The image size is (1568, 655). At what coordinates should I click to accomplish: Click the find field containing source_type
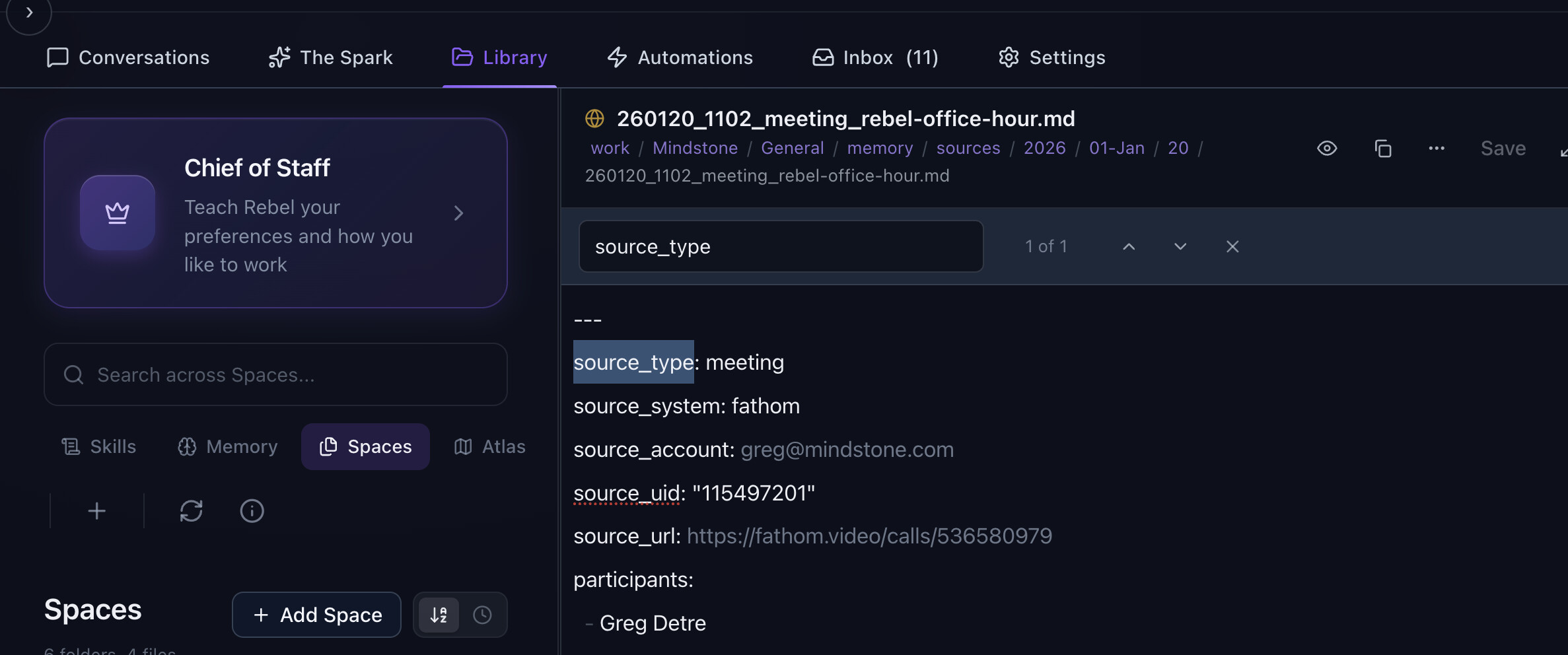pos(781,246)
